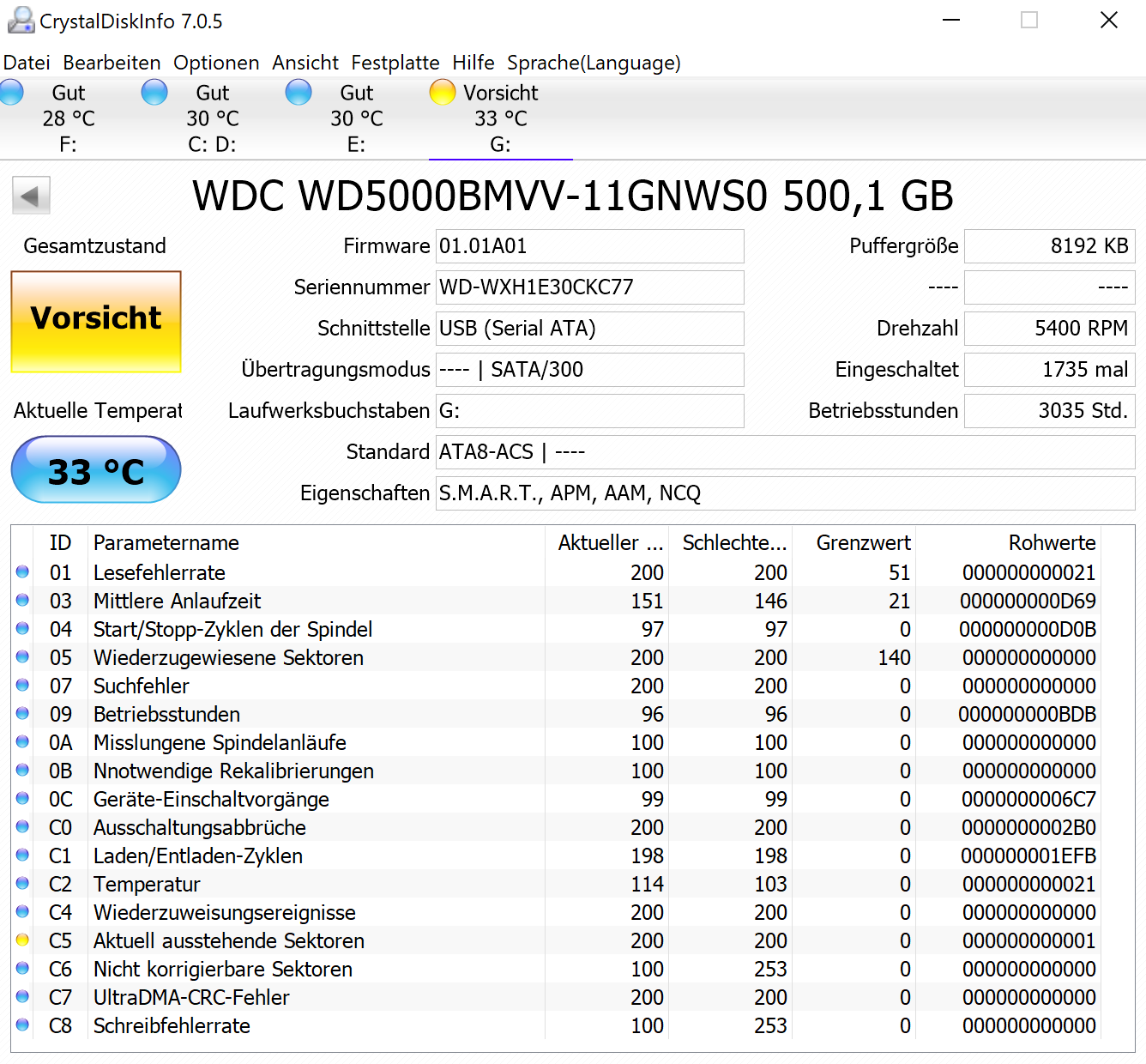Click the Puffergröße value 8192 KB
The image size is (1146, 1064).
[1050, 246]
